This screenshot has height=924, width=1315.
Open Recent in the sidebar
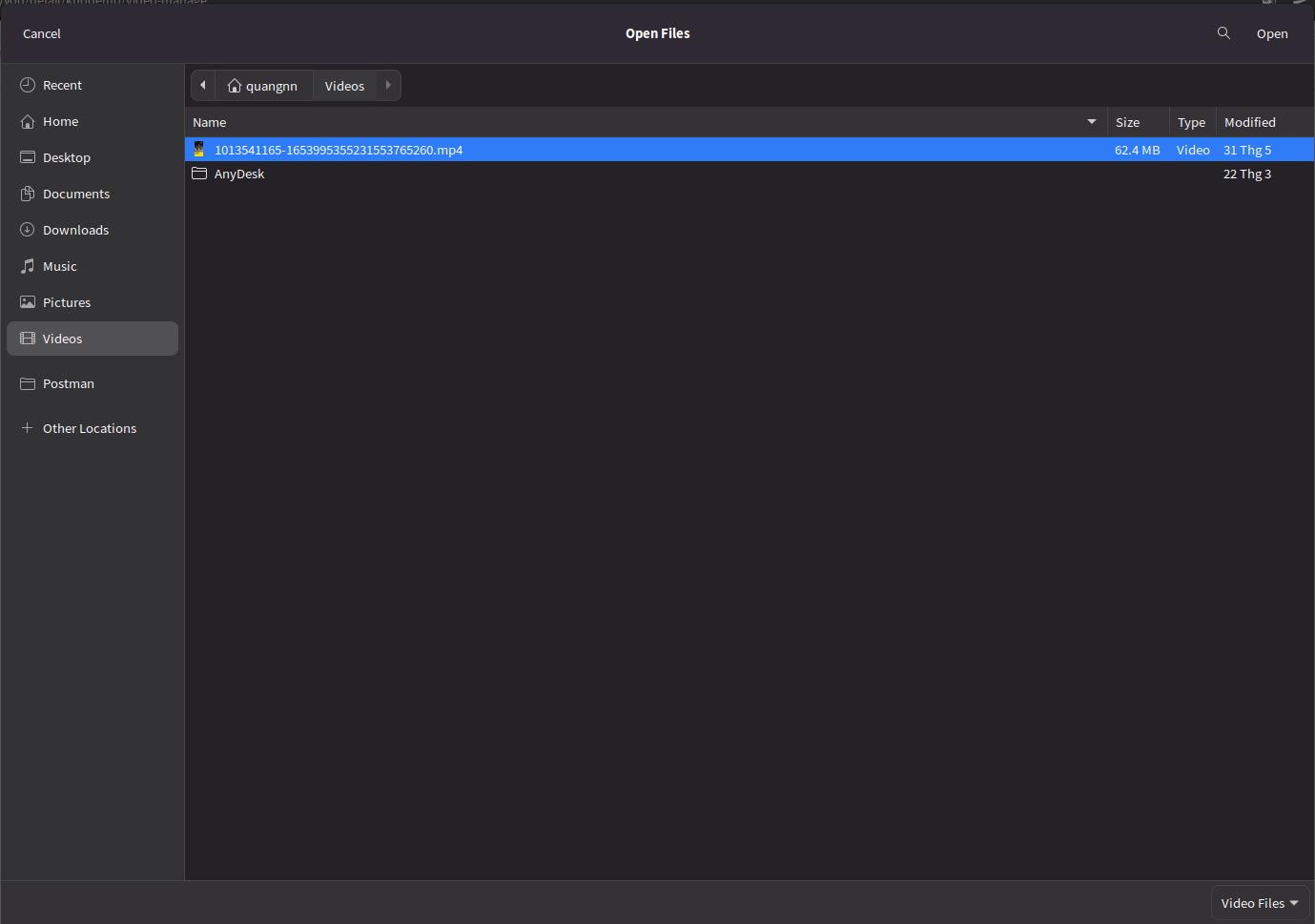pos(92,85)
